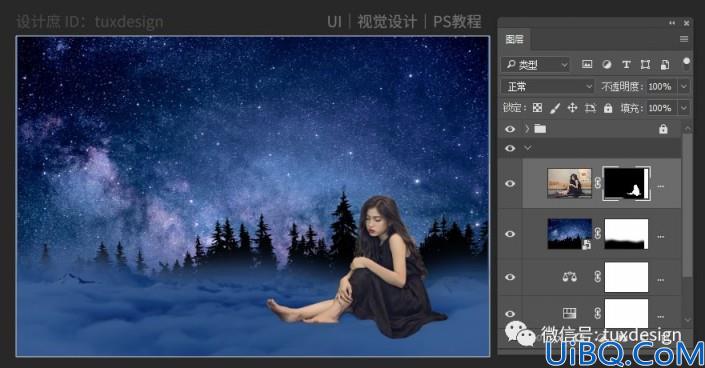
Task: Collapse the Layers panel with double-arrow icon
Action: tap(672, 23)
